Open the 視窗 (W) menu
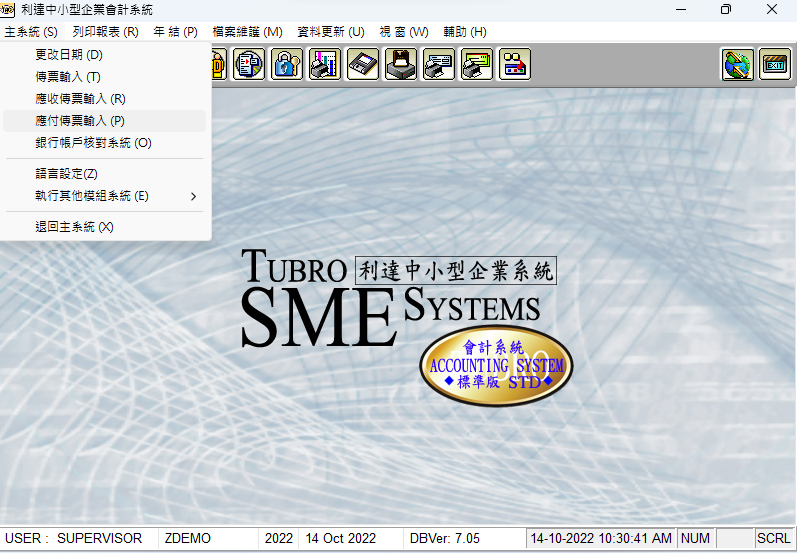 point(404,32)
